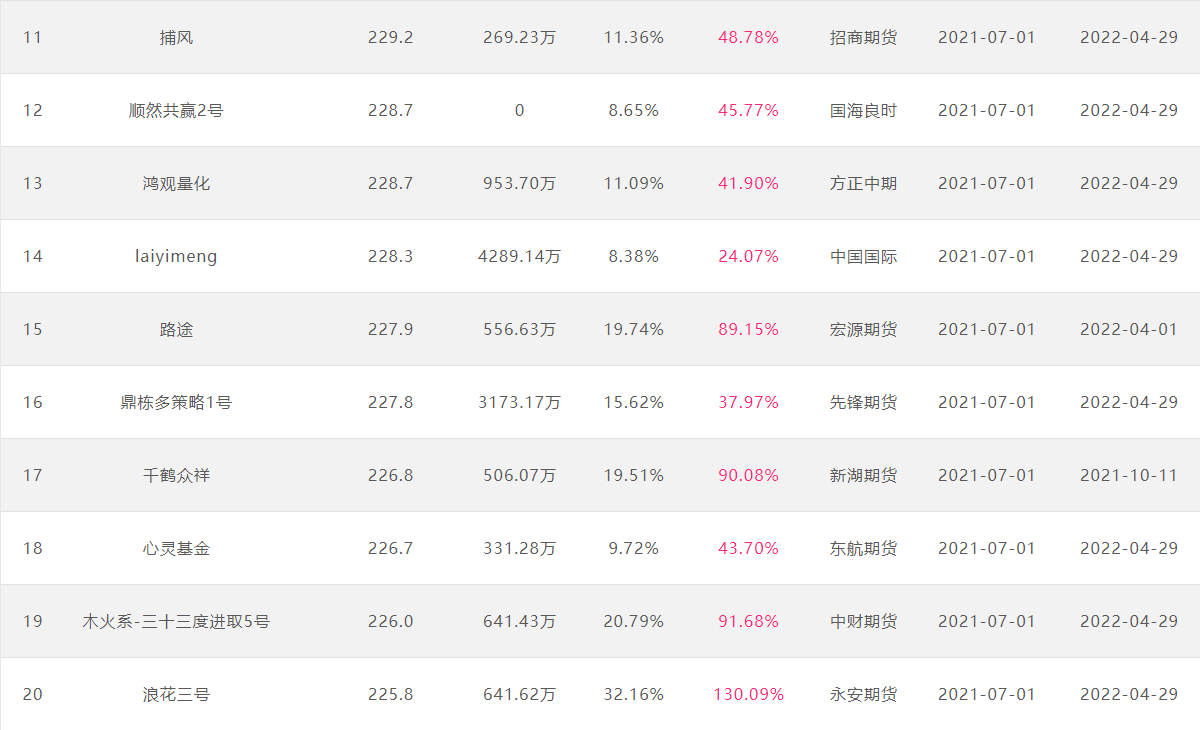Image resolution: width=1200 pixels, height=730 pixels.
Task: Click the 229.2 score in row 11
Action: pos(390,37)
